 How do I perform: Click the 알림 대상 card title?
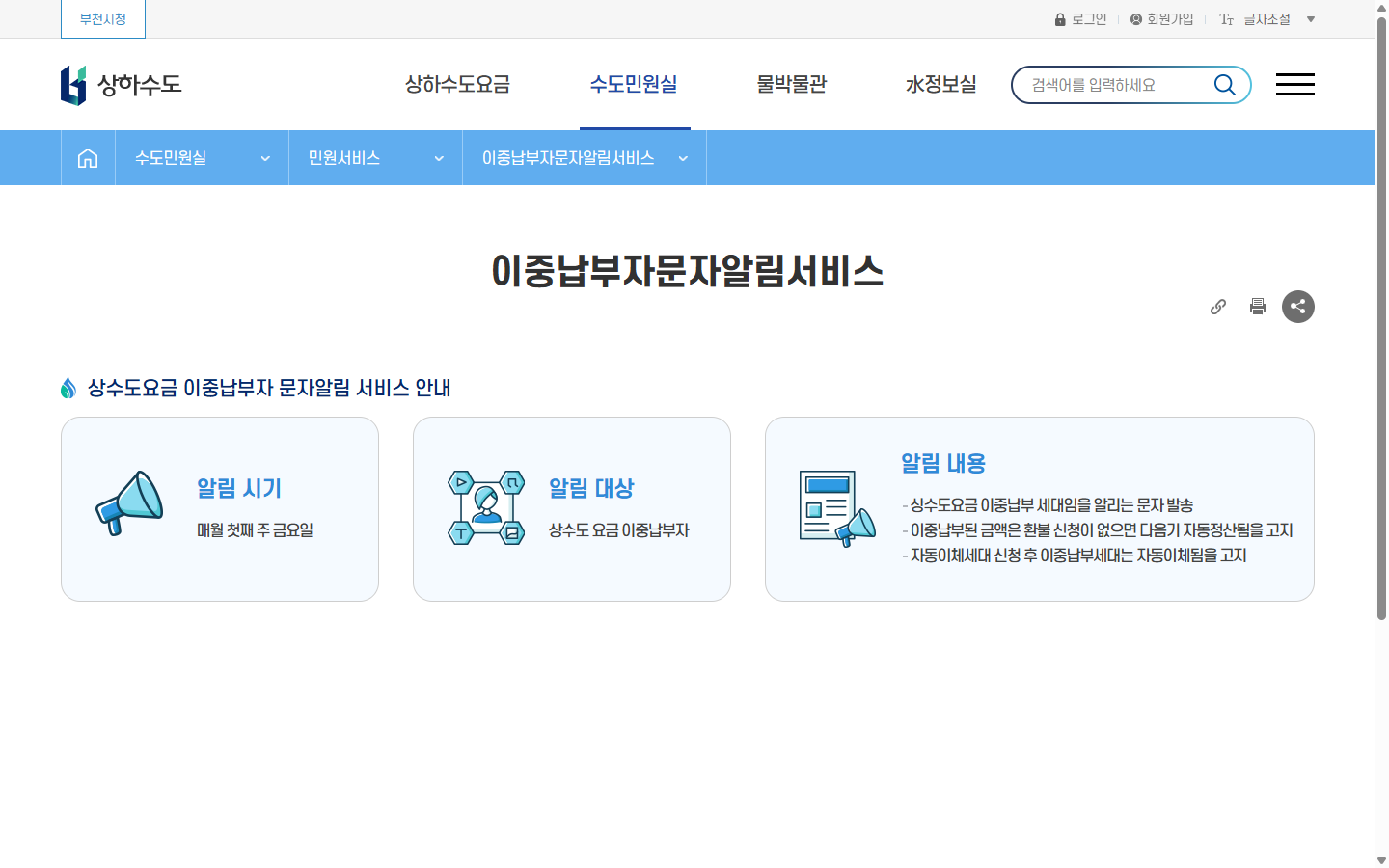591,488
